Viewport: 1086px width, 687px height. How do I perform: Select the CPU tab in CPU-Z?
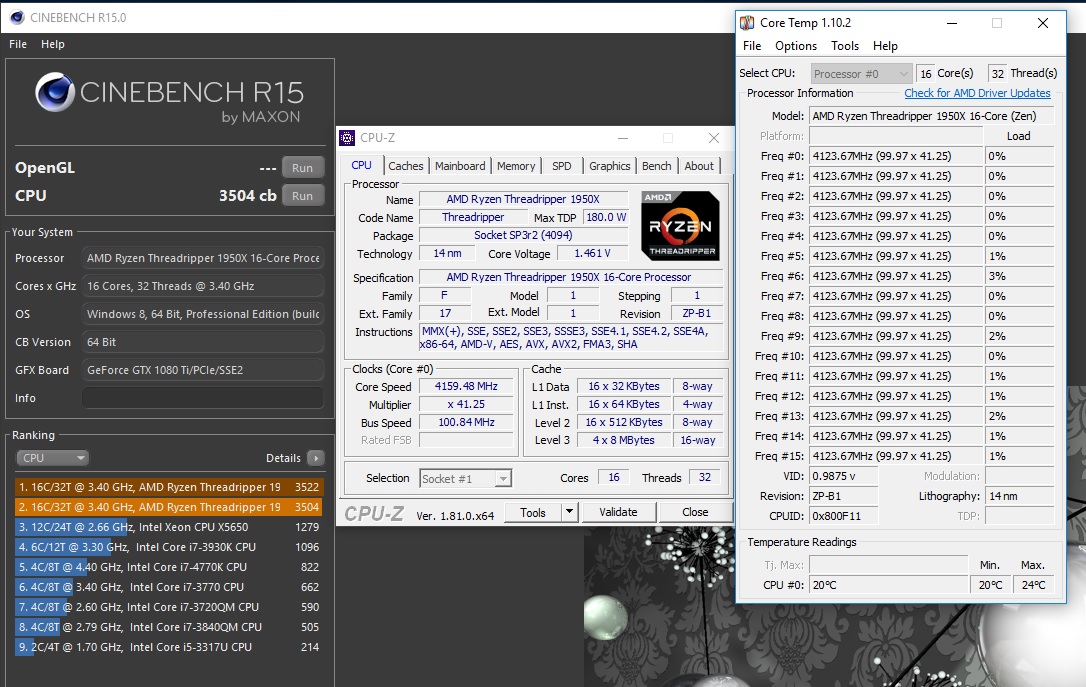362,166
